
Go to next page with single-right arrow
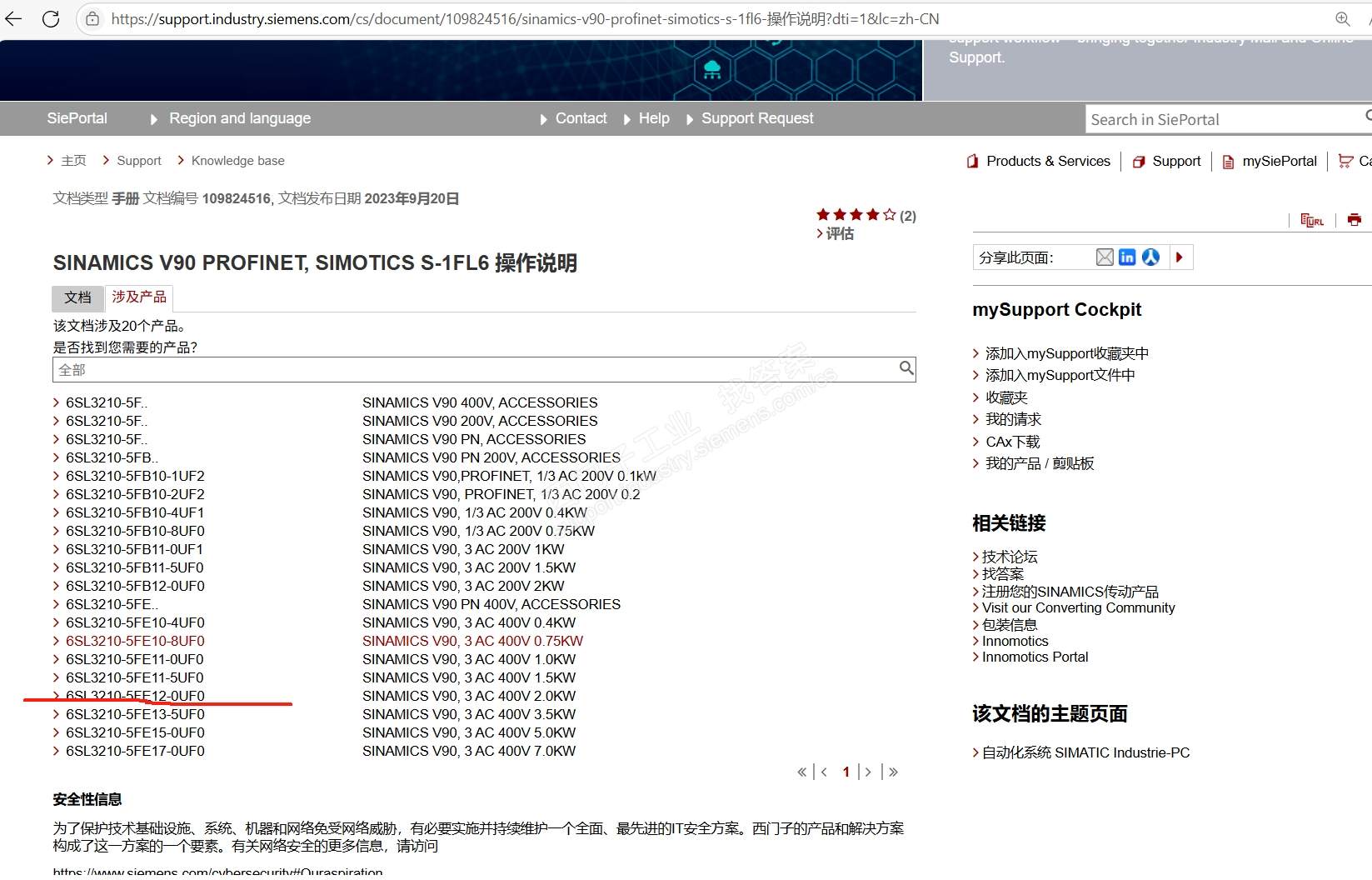(868, 772)
